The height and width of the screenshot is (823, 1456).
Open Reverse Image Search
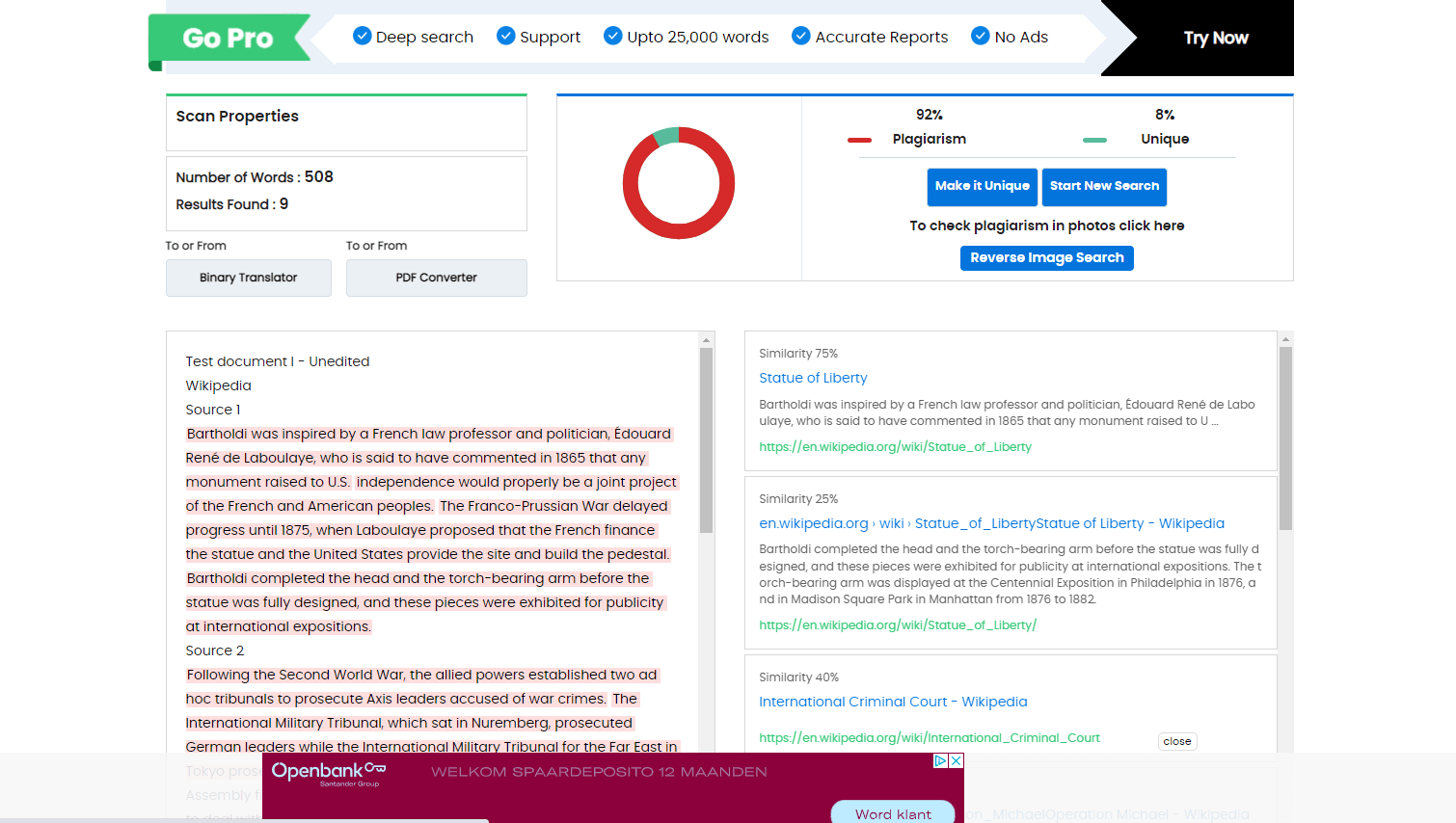pyautogui.click(x=1047, y=258)
